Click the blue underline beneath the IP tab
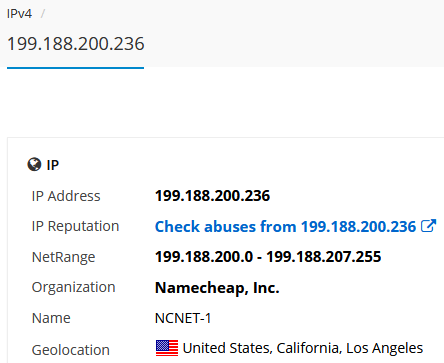This screenshot has height=363, width=444. (75, 68)
